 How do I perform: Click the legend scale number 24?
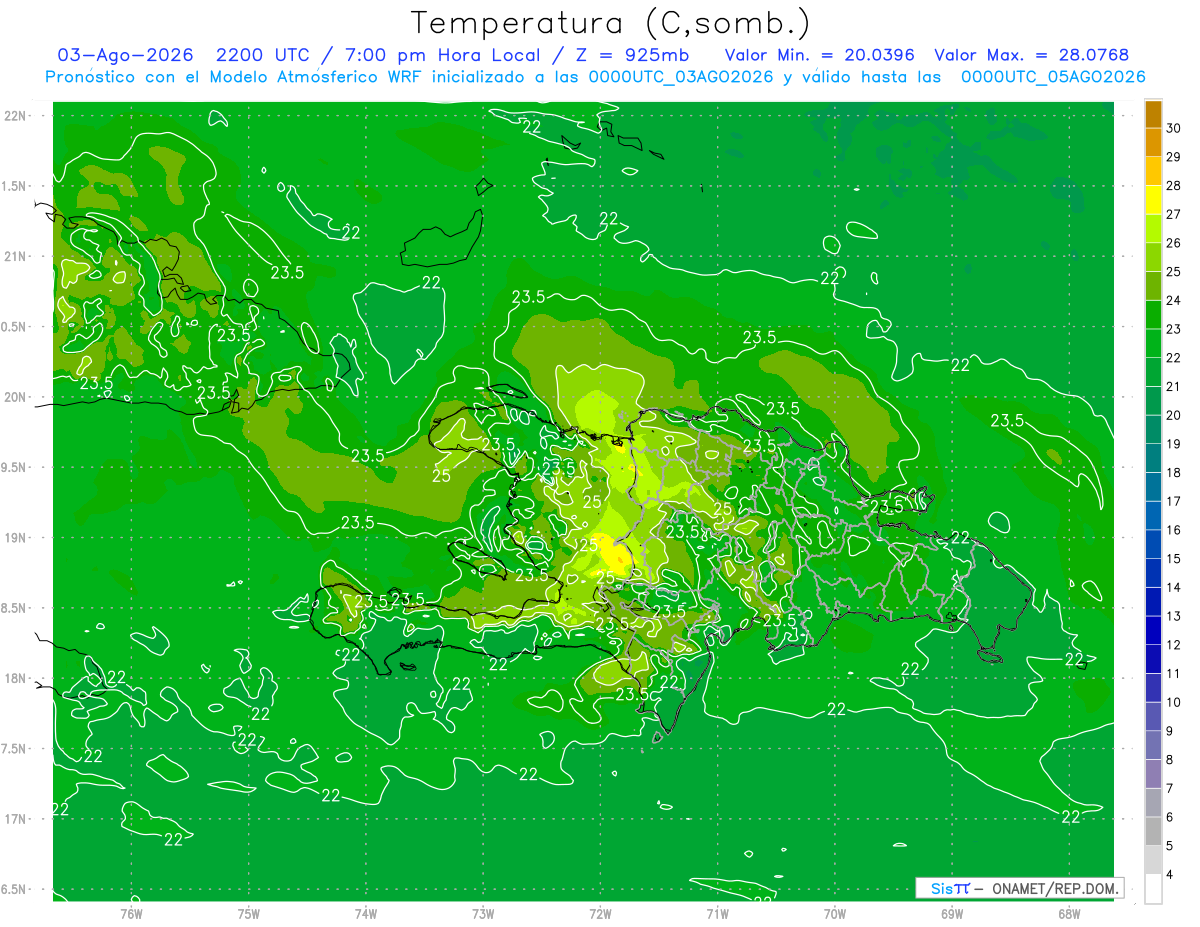point(1174,300)
